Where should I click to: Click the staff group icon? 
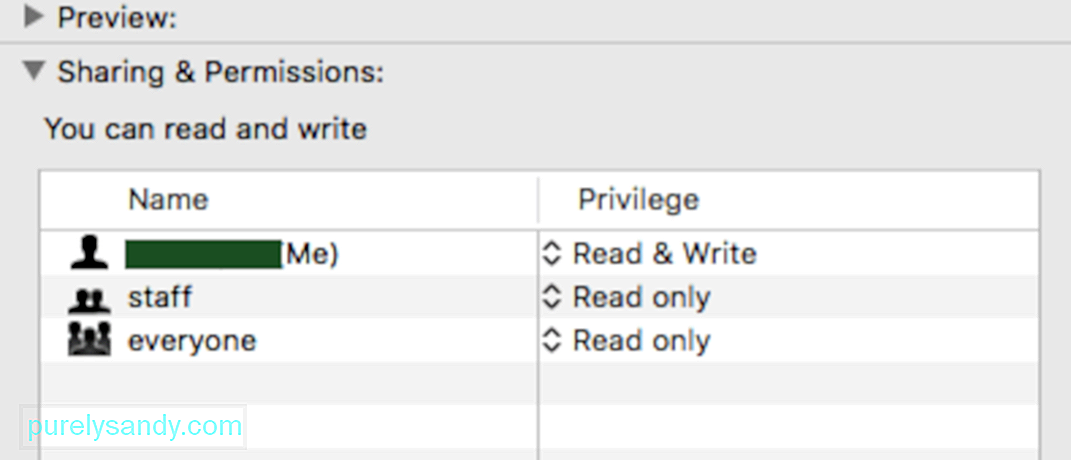[89, 300]
